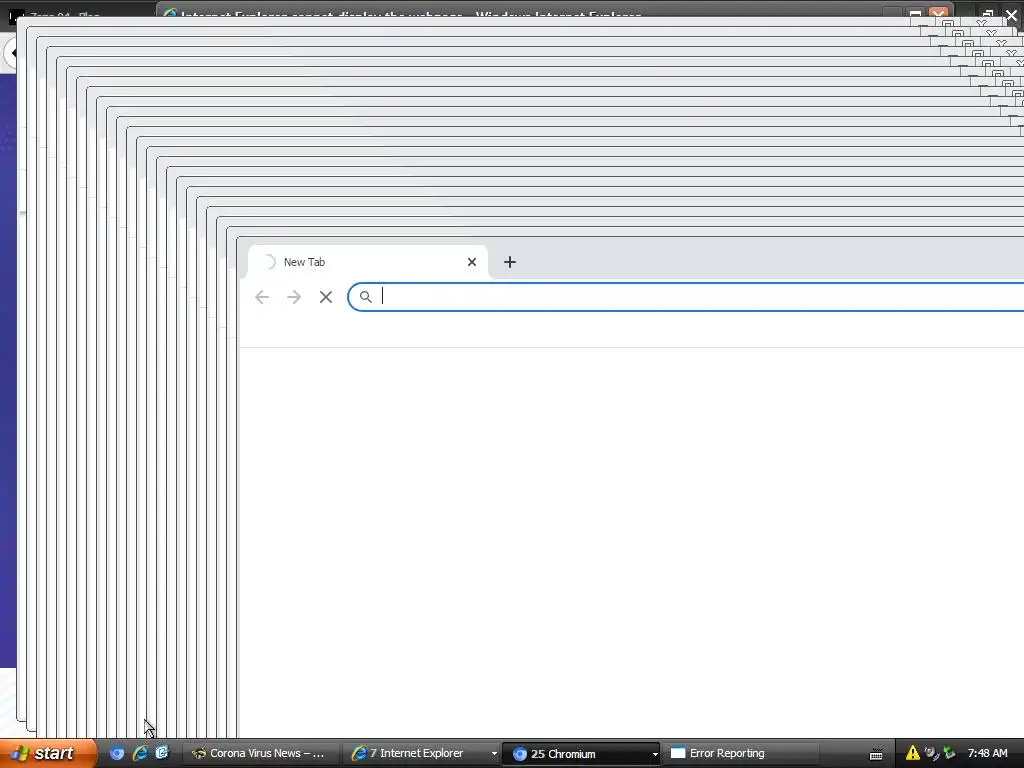Click the restore icon beside the white X

987,14
